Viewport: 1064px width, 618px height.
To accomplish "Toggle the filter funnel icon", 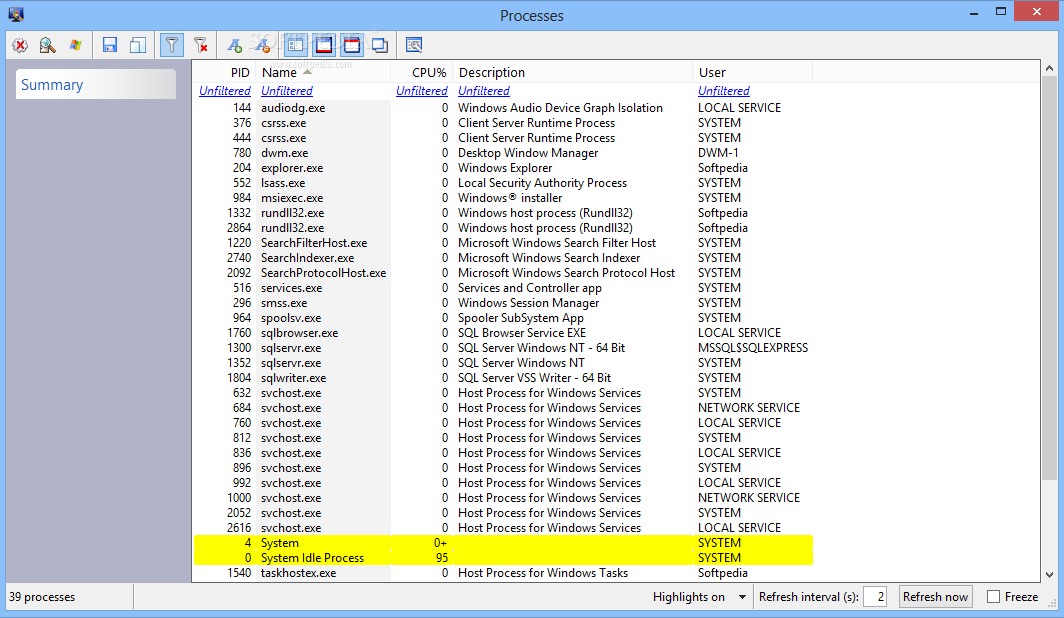I will tap(172, 45).
